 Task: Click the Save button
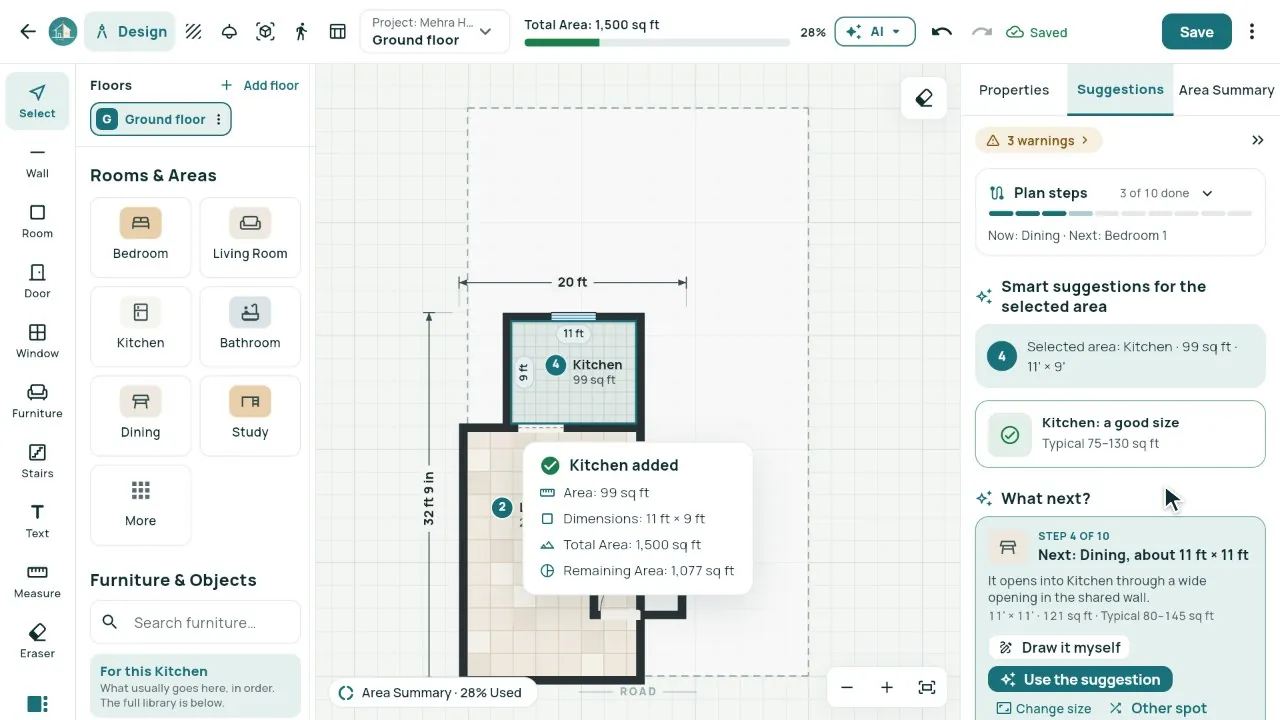point(1196,32)
